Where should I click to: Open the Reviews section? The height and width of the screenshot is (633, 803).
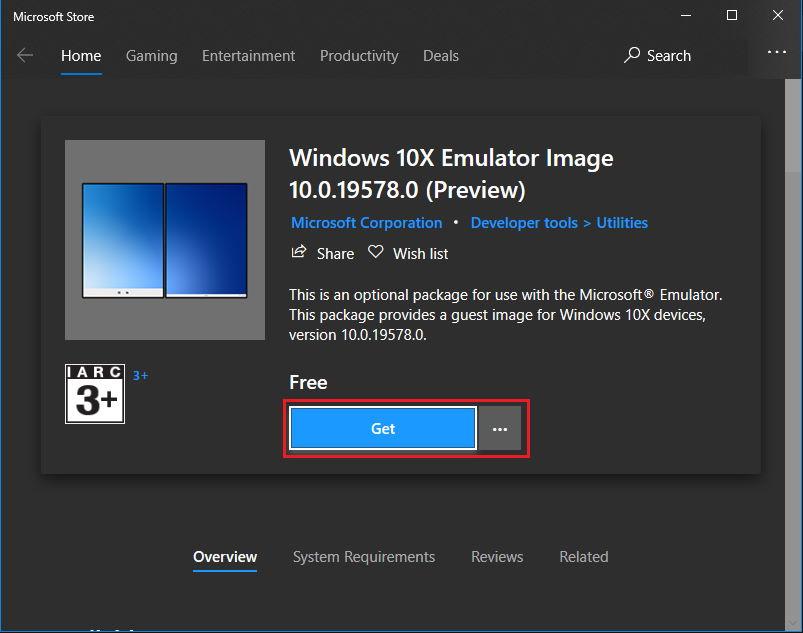pos(497,557)
